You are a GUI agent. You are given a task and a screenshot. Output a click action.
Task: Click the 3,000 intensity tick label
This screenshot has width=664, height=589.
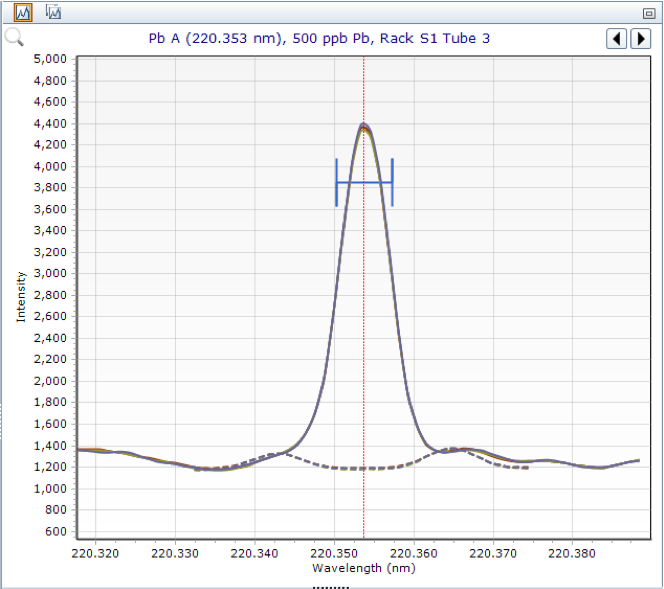50,273
